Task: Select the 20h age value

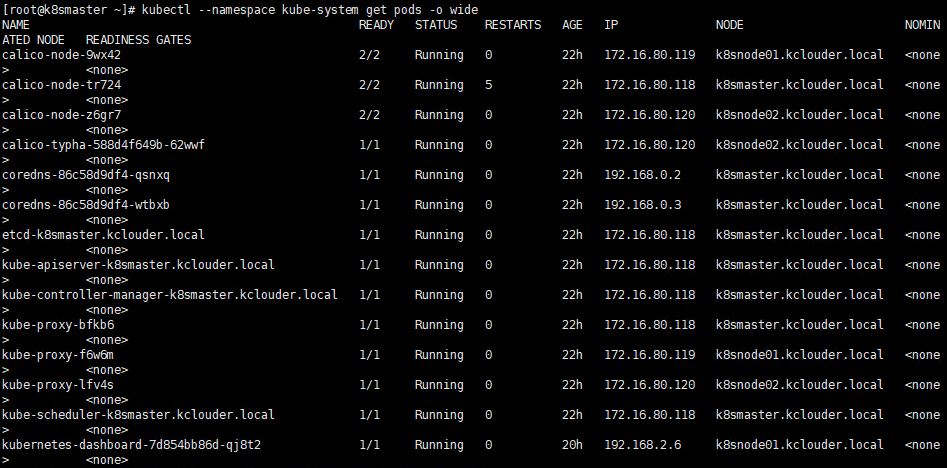Action: 572,445
